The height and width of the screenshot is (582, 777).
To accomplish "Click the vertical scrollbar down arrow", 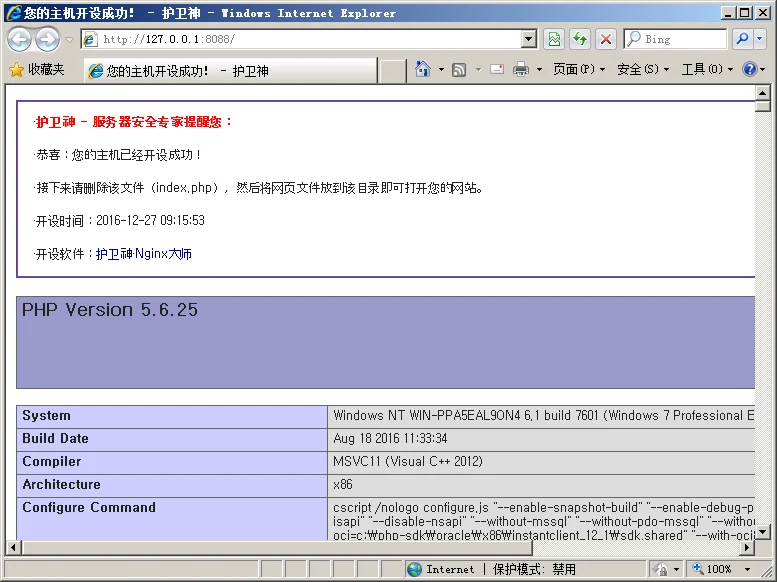I will point(762,532).
